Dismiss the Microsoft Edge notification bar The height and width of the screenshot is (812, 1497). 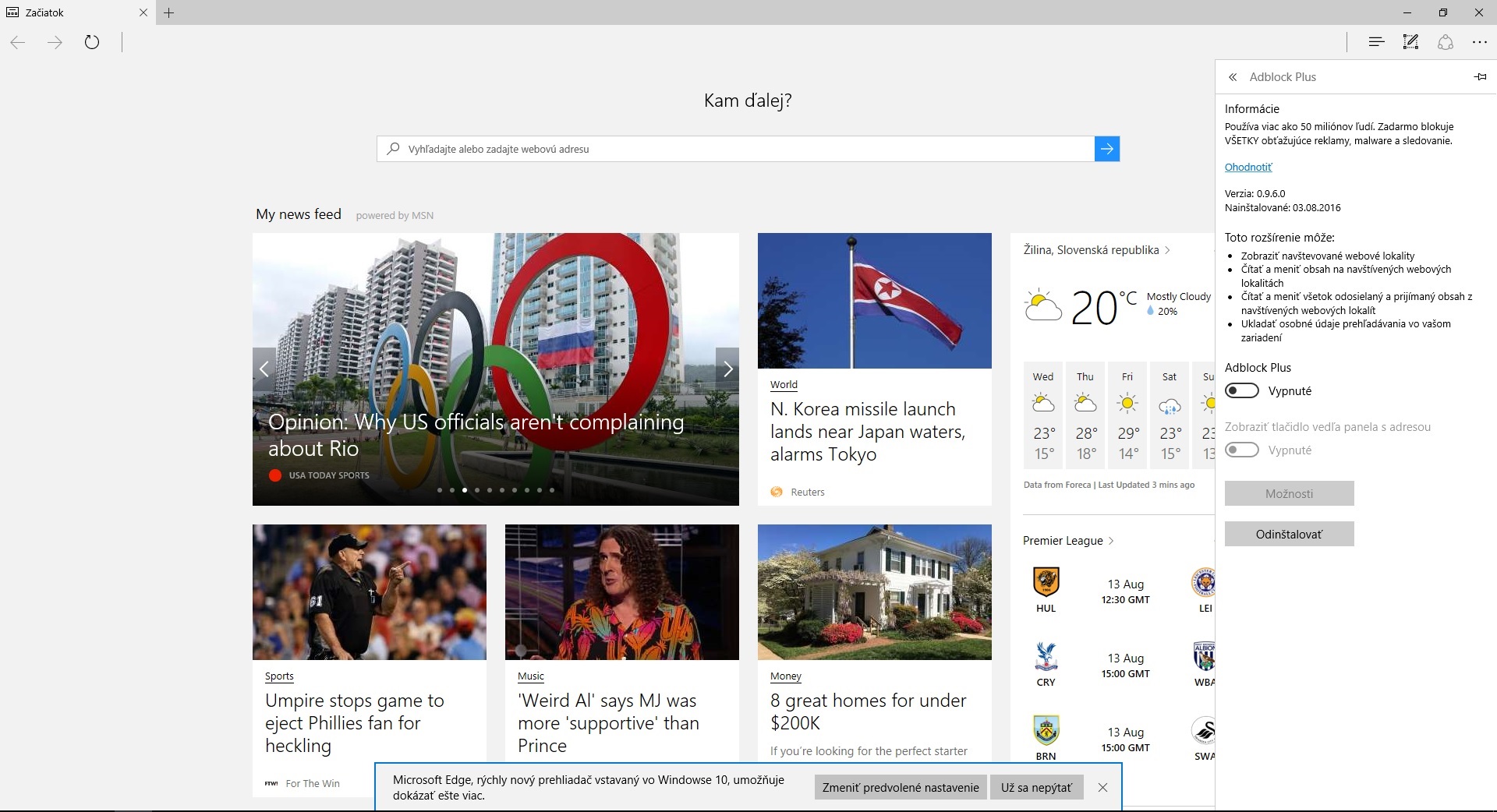(1102, 787)
